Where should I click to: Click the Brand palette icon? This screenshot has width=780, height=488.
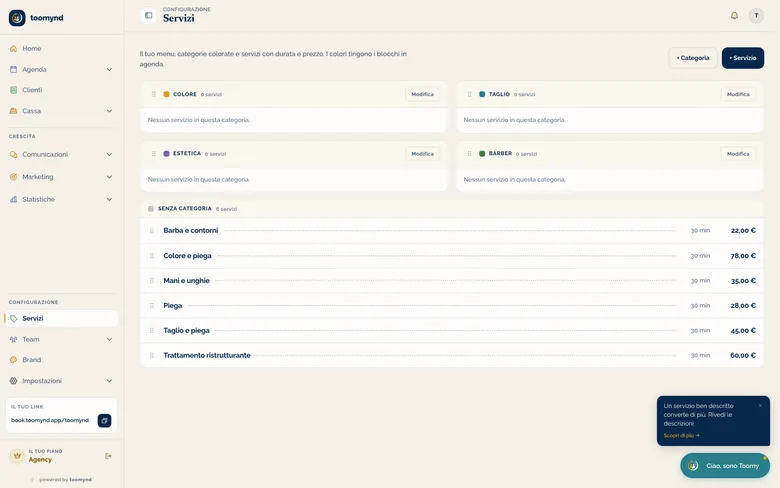(13, 360)
